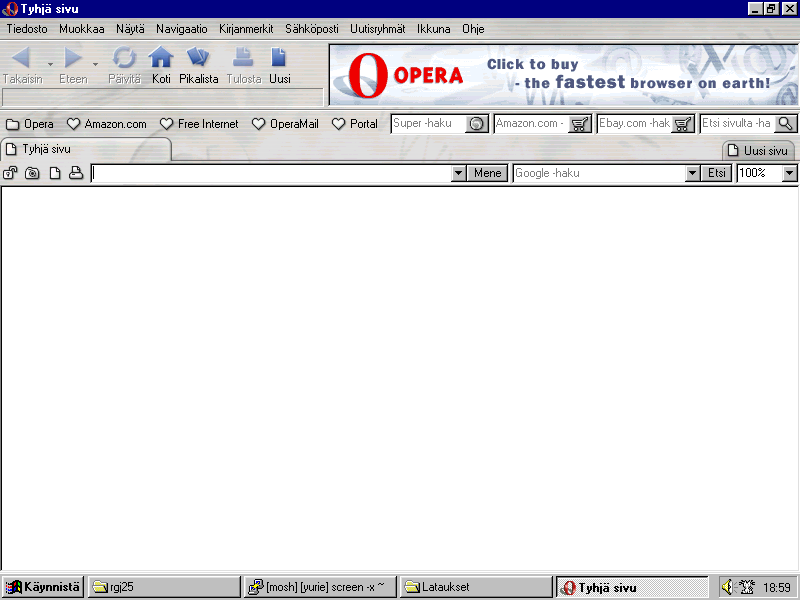Open the Tiedosto menu

click(x=27, y=29)
